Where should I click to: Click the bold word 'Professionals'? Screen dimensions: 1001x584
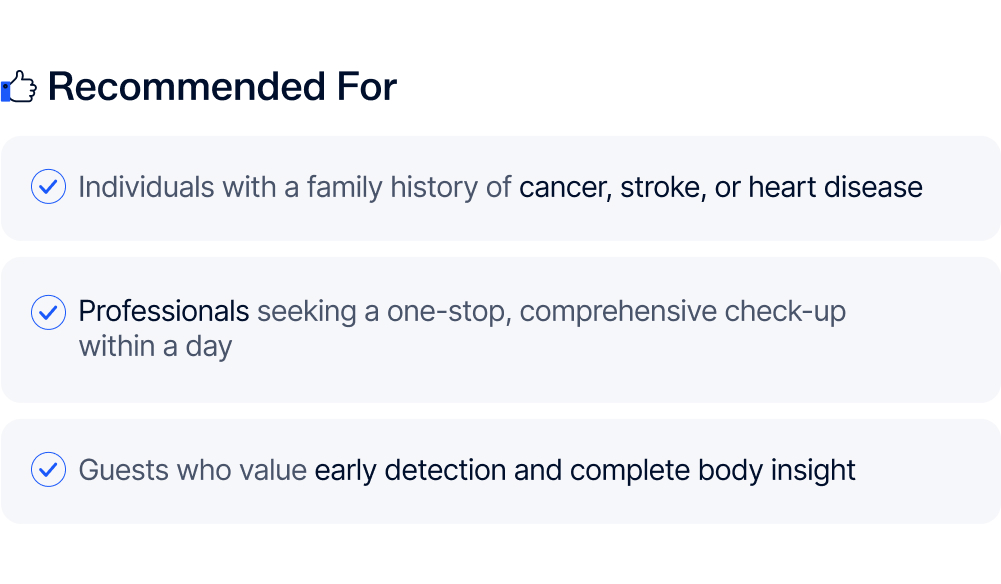(164, 312)
